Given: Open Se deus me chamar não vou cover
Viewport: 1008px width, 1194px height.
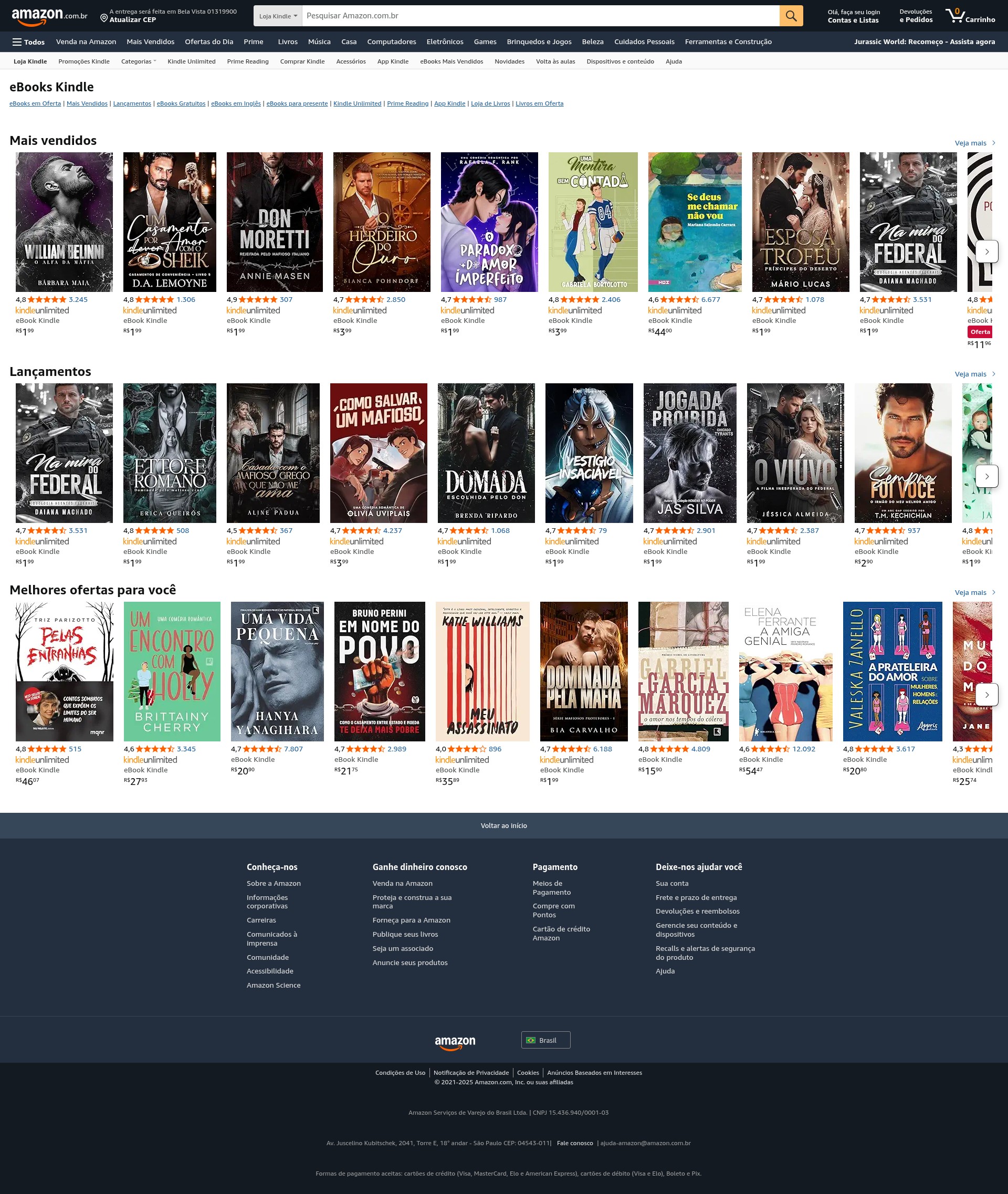Looking at the screenshot, I should pyautogui.click(x=695, y=222).
